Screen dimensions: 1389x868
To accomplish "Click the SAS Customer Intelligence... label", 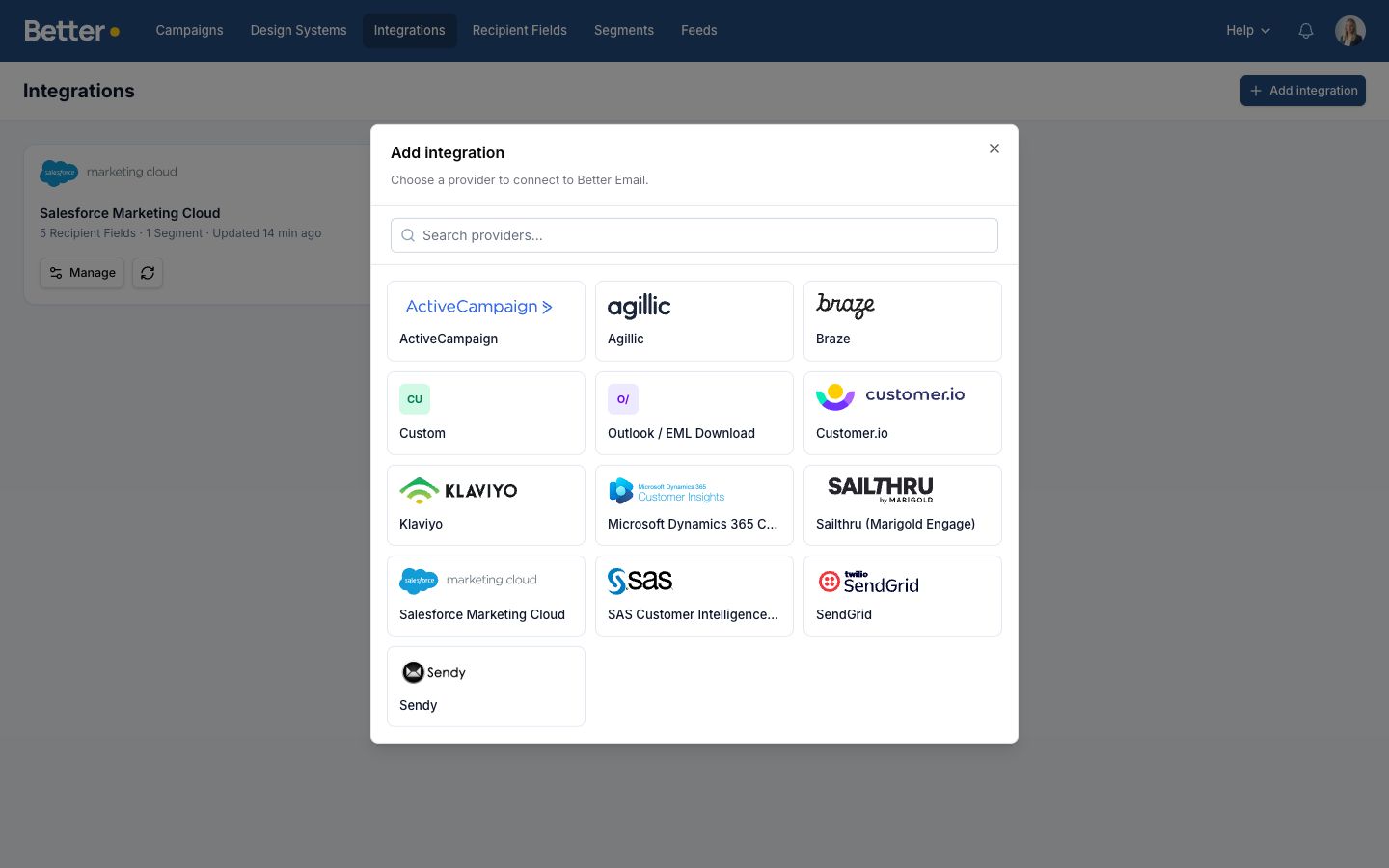I will point(693,614).
